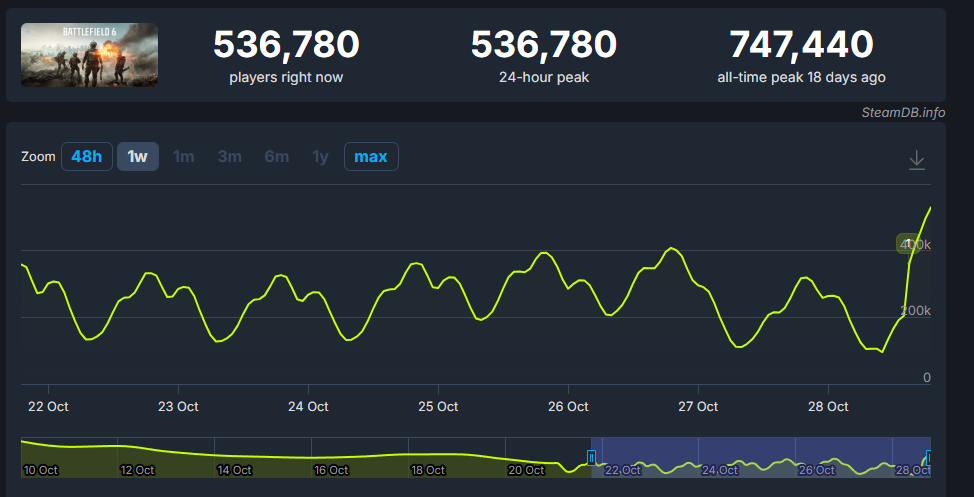Click the 26 Oct axis label
Viewport: 974px width, 497px height.
(568, 406)
